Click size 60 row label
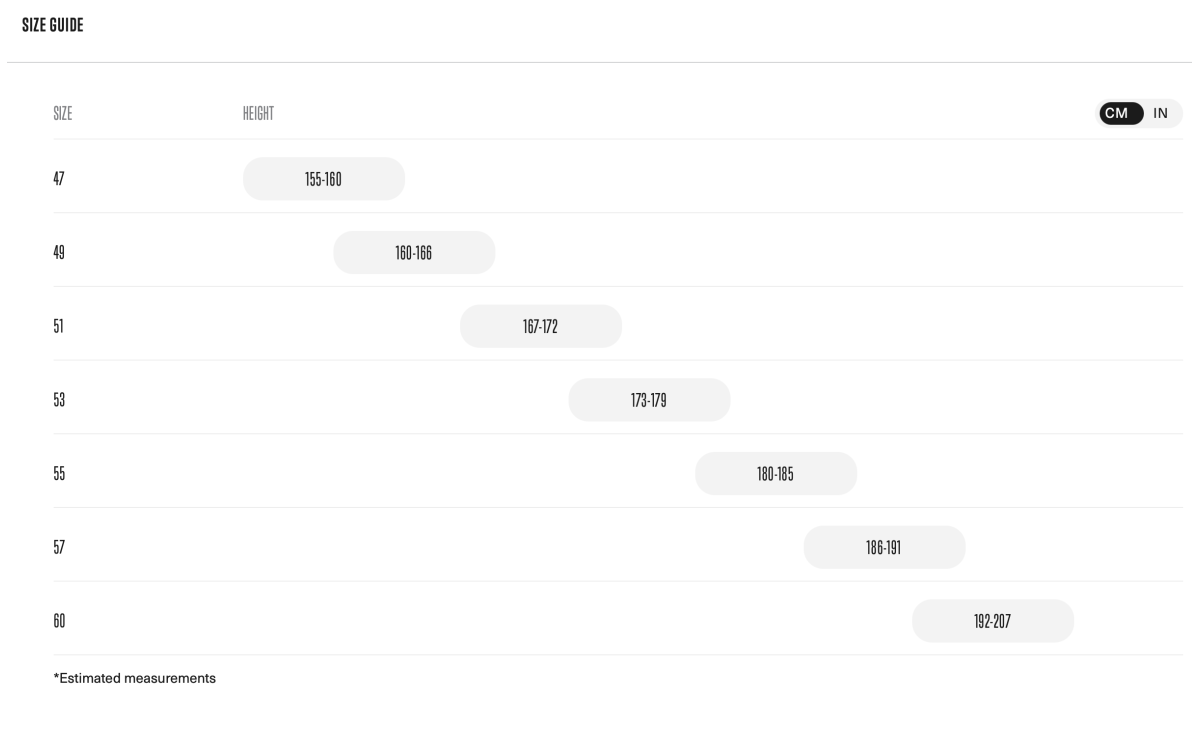 59,621
